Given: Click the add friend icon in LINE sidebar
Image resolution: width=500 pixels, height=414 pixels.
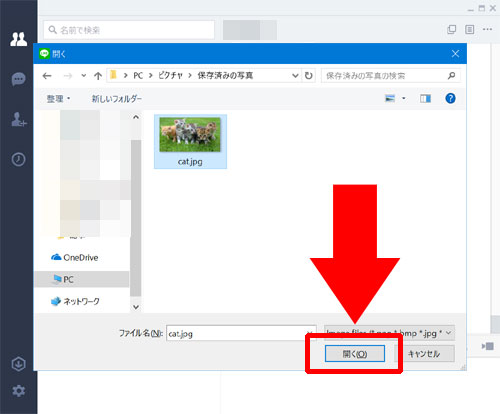Looking at the screenshot, I should pos(18,119).
